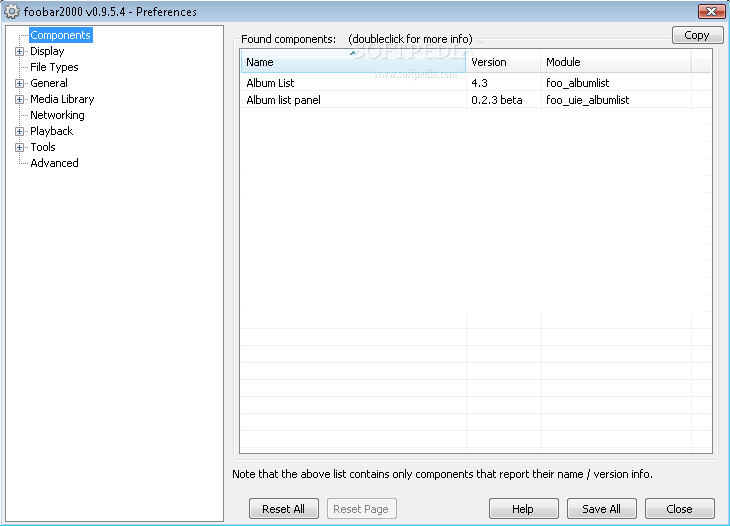
Task: Open the Tools preferences page
Action: [43, 147]
